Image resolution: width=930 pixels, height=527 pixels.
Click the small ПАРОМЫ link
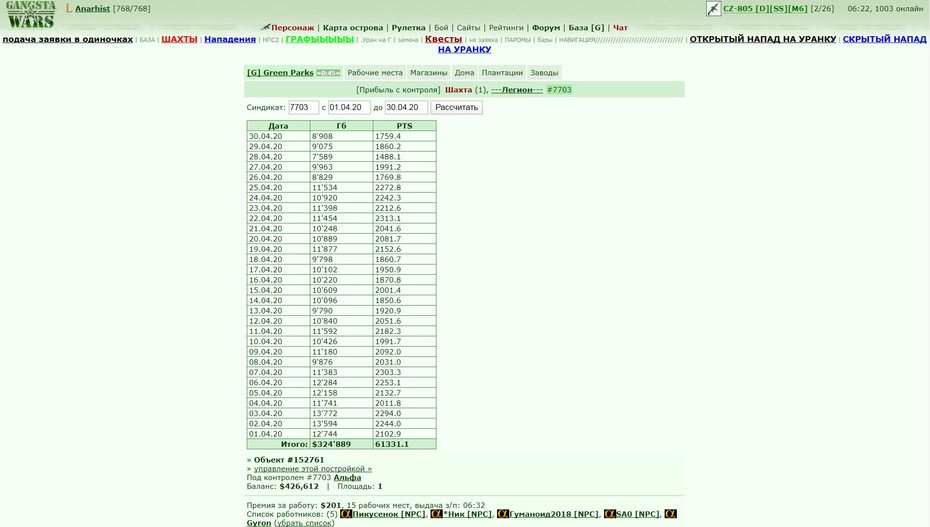[518, 40]
